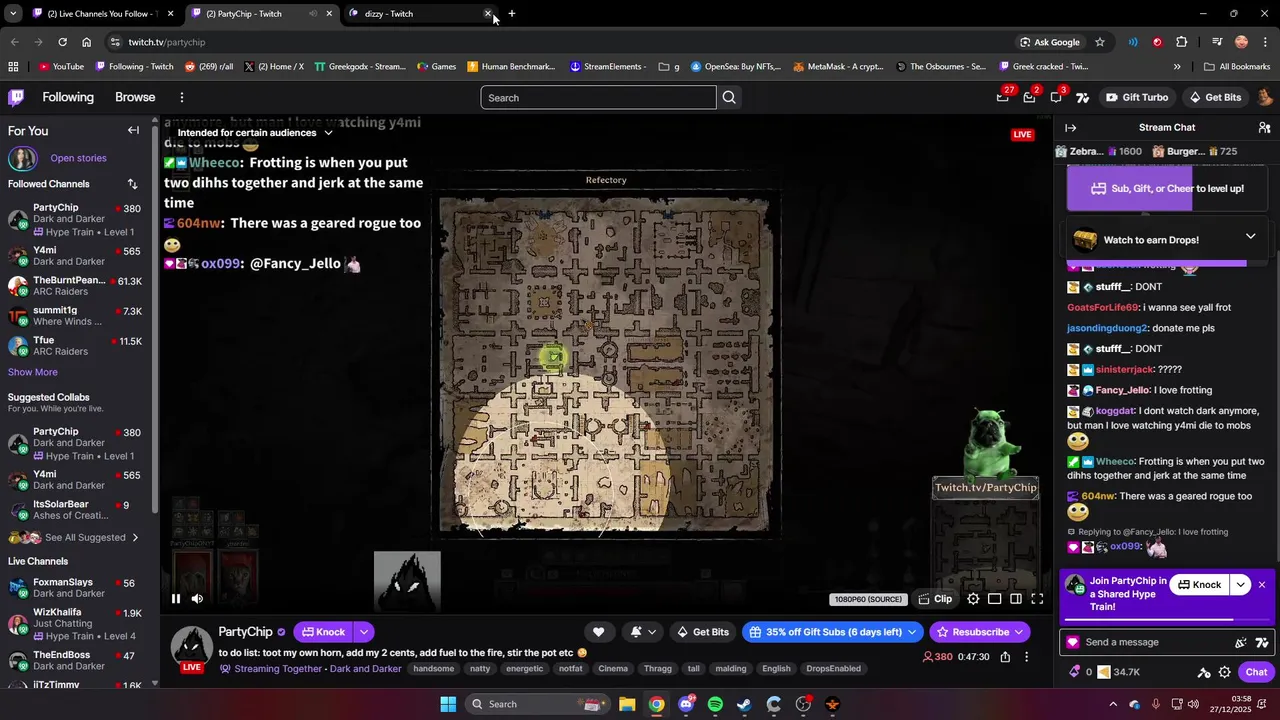
Task: Open the notifications inbox icon
Action: 1029,97
